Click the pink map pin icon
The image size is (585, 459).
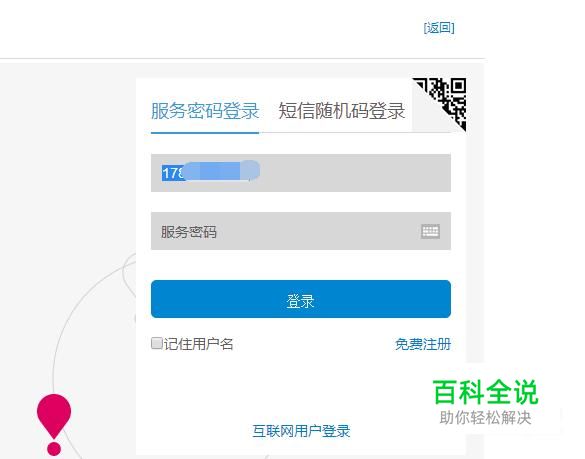click(x=54, y=416)
